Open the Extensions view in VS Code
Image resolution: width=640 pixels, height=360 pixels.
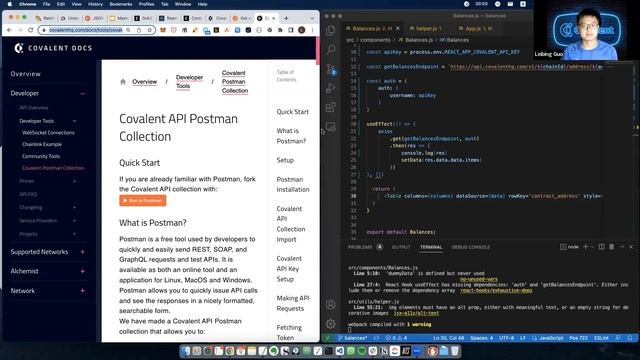point(331,107)
